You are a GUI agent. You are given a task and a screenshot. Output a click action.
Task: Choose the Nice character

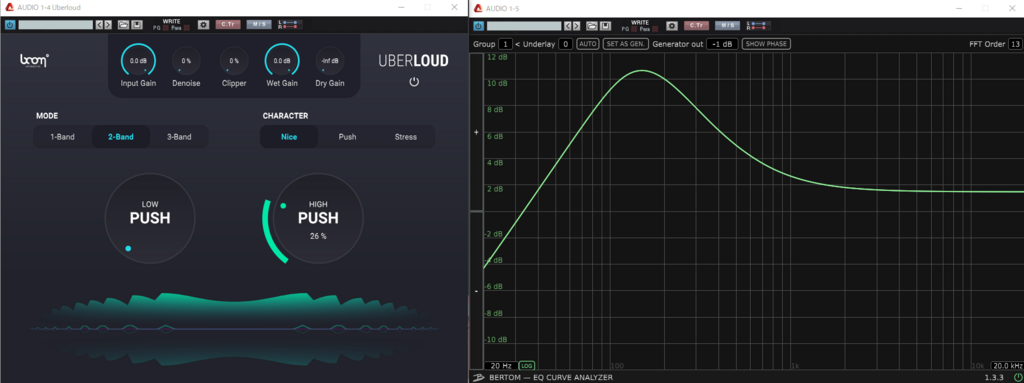click(289, 137)
